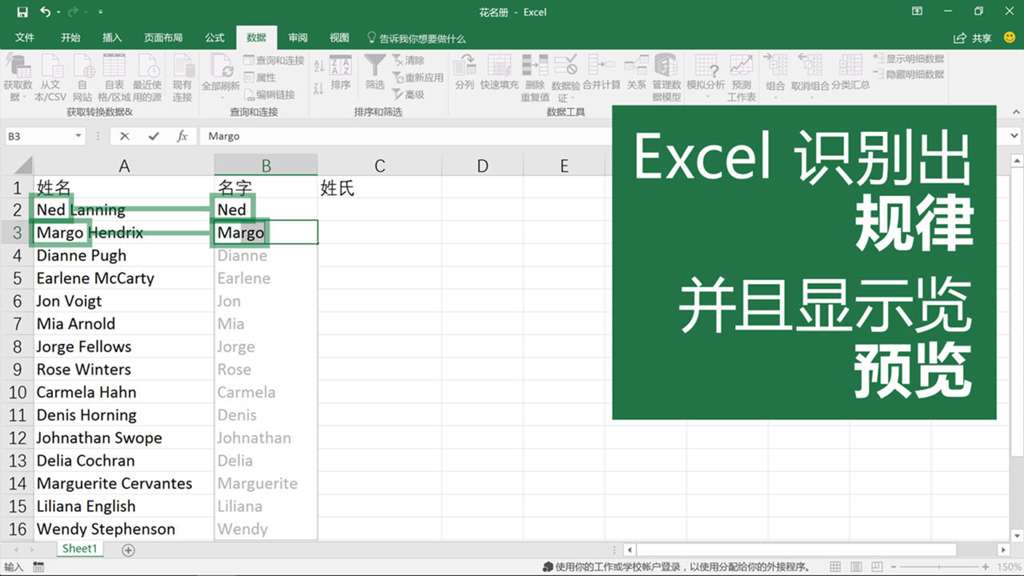Save the workbook from the quick access toolbar
The width and height of the screenshot is (1024, 576).
pyautogui.click(x=22, y=12)
